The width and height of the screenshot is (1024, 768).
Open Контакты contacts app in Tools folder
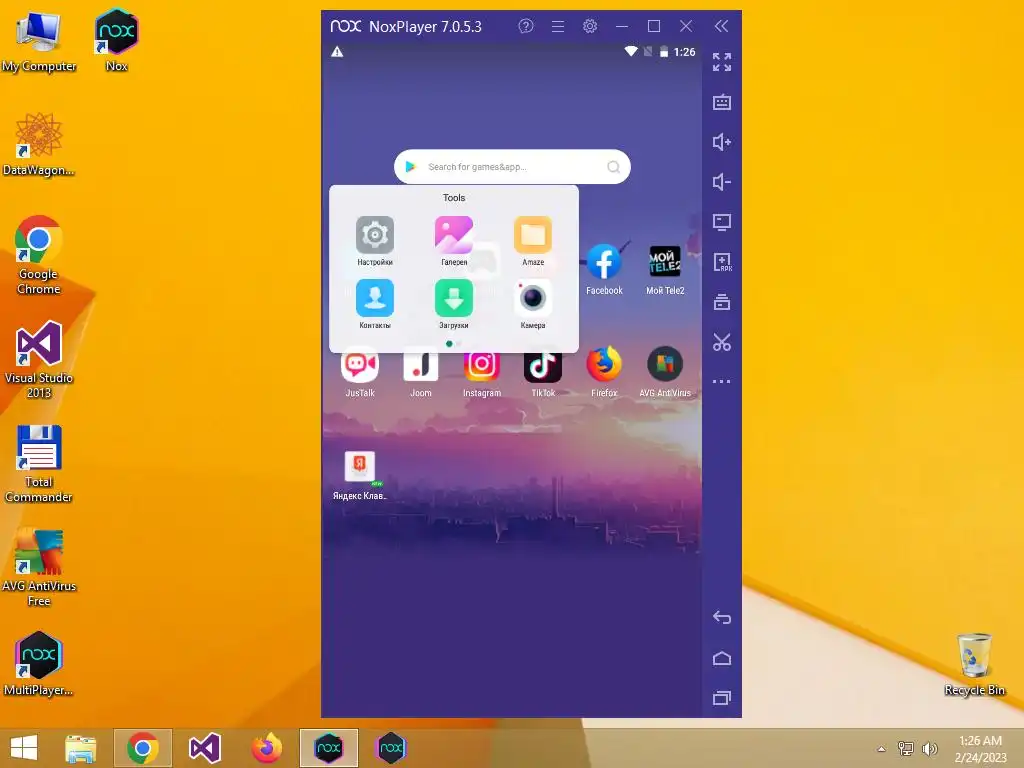(x=375, y=304)
